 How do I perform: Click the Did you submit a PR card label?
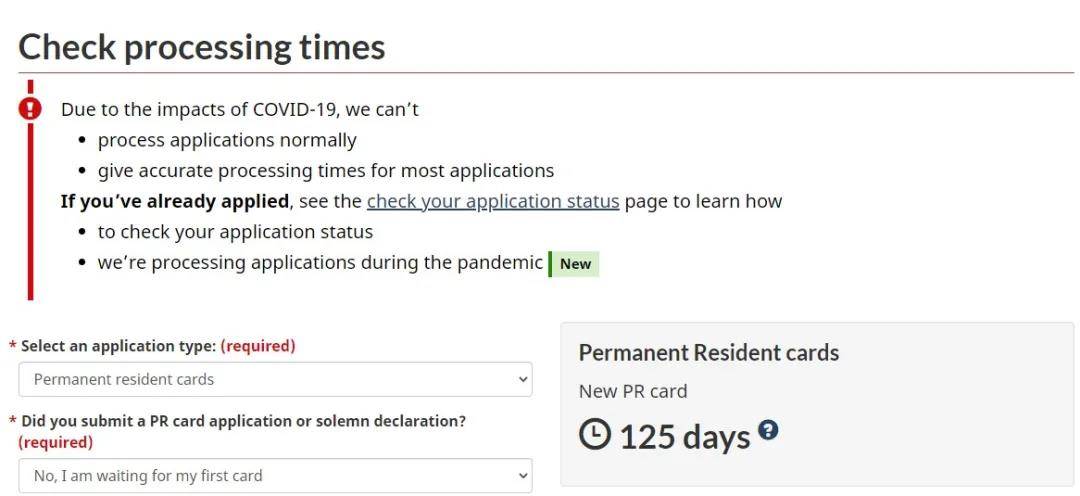[x=243, y=421]
